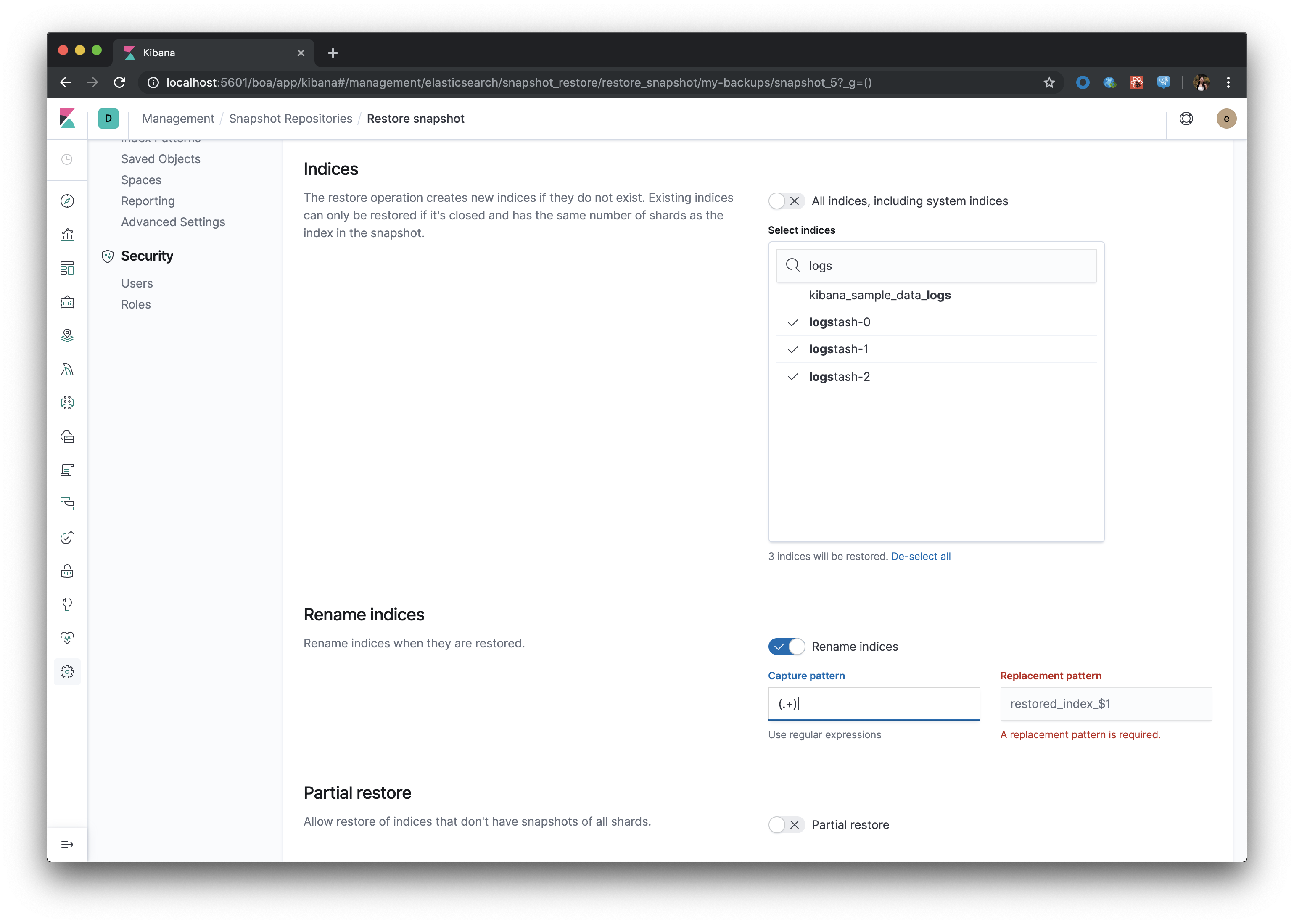Screen dimensions: 1294x924
Task: Open the Dev Tools wrench icon
Action: [x=67, y=604]
